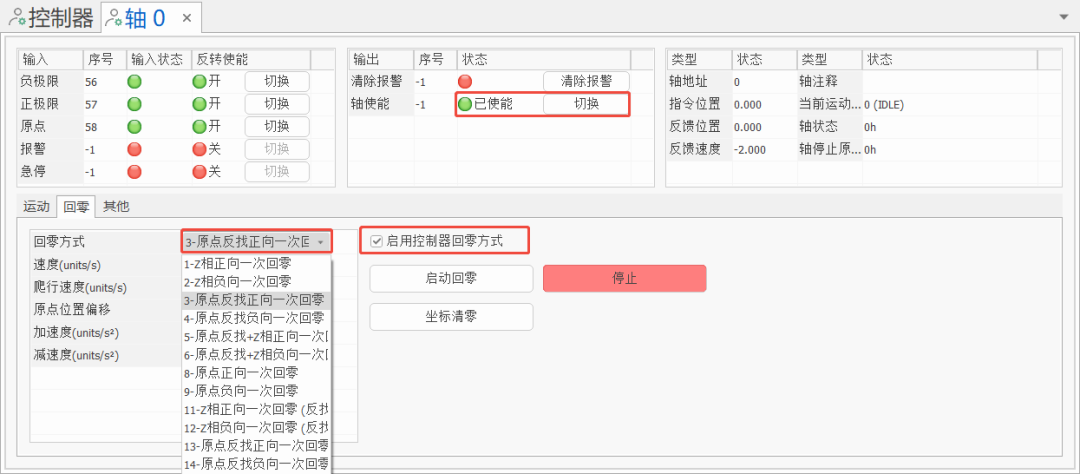Select 8-原点正向一次回零 option

point(257,373)
